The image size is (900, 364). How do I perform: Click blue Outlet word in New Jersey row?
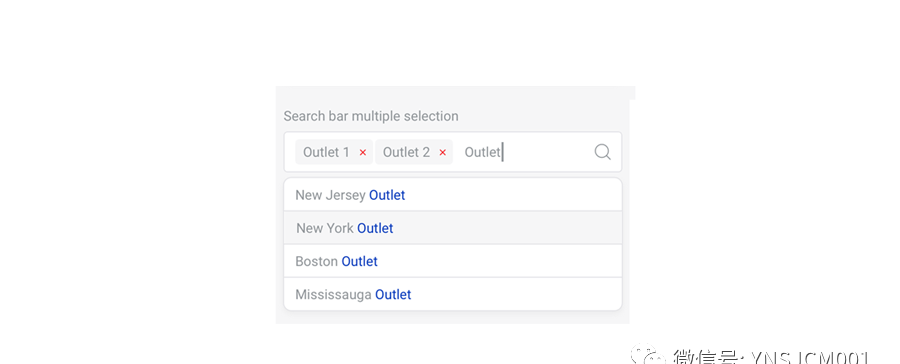click(x=387, y=195)
